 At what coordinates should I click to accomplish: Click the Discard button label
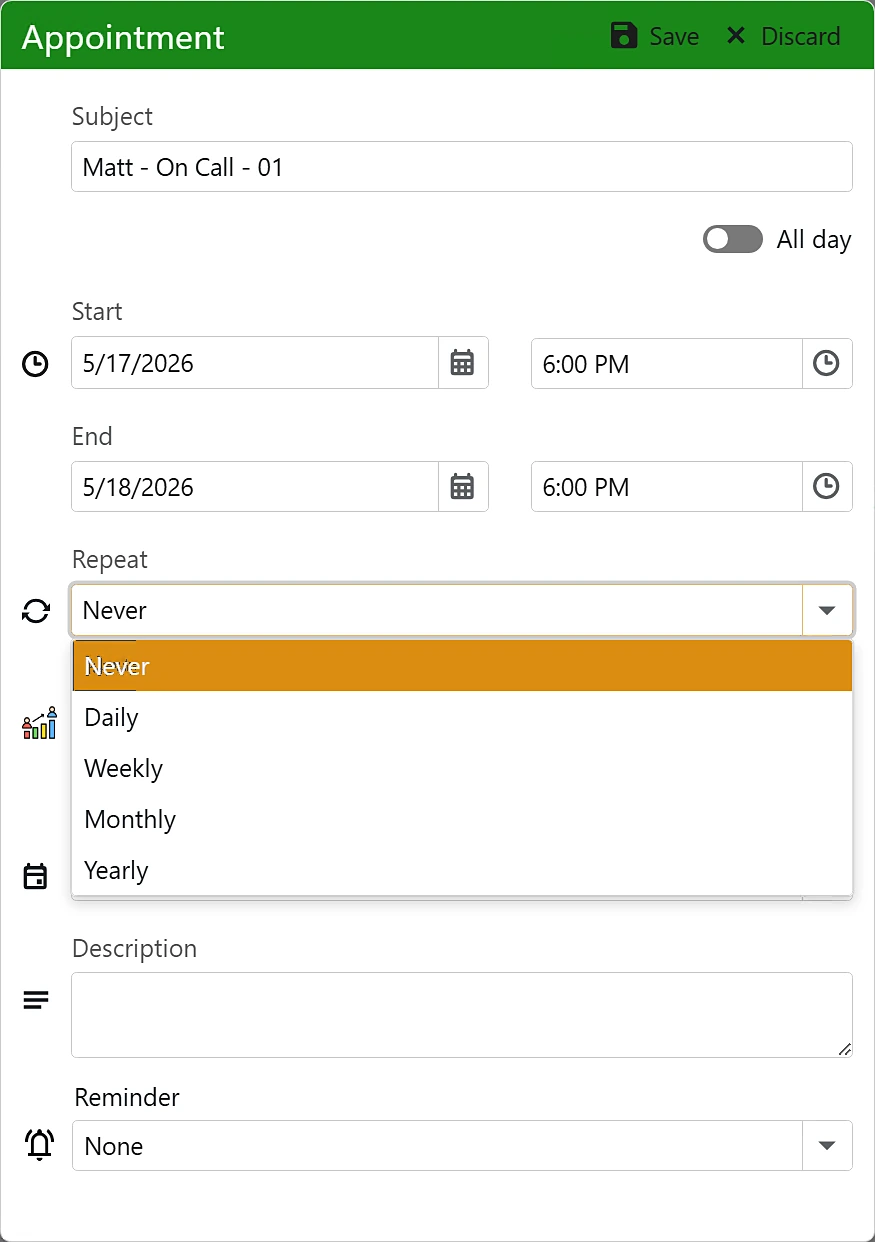pyautogui.click(x=801, y=37)
